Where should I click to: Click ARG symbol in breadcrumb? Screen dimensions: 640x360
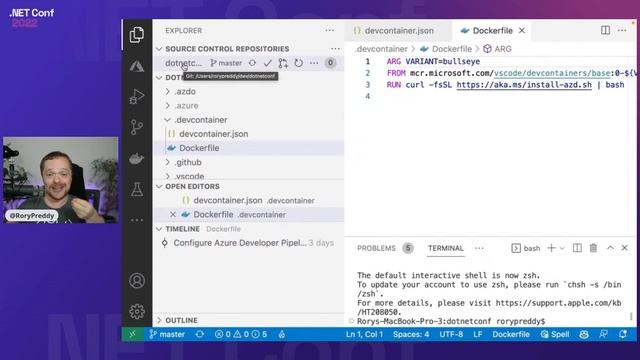(498, 49)
